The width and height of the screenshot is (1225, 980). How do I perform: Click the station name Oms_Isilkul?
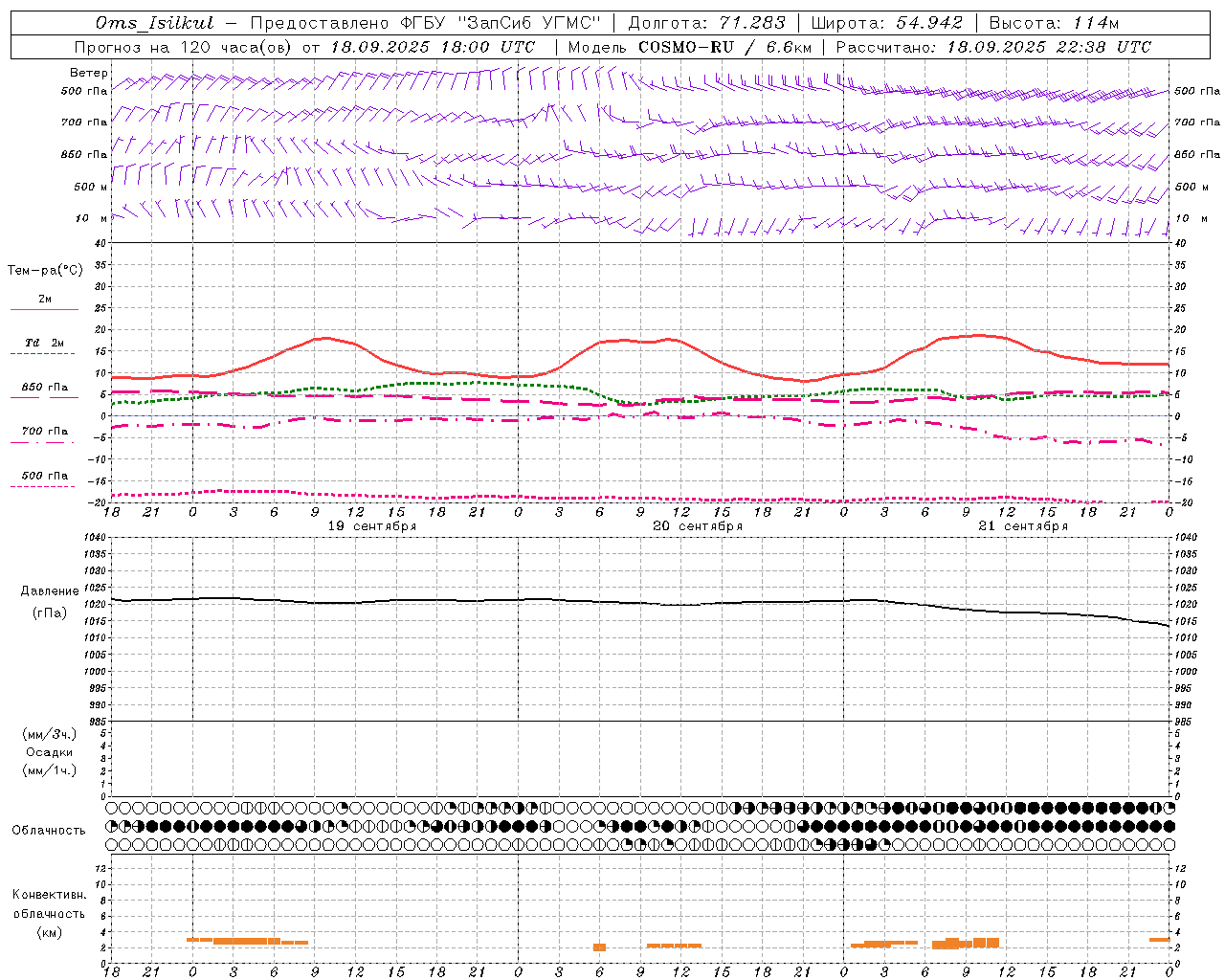pos(155,23)
